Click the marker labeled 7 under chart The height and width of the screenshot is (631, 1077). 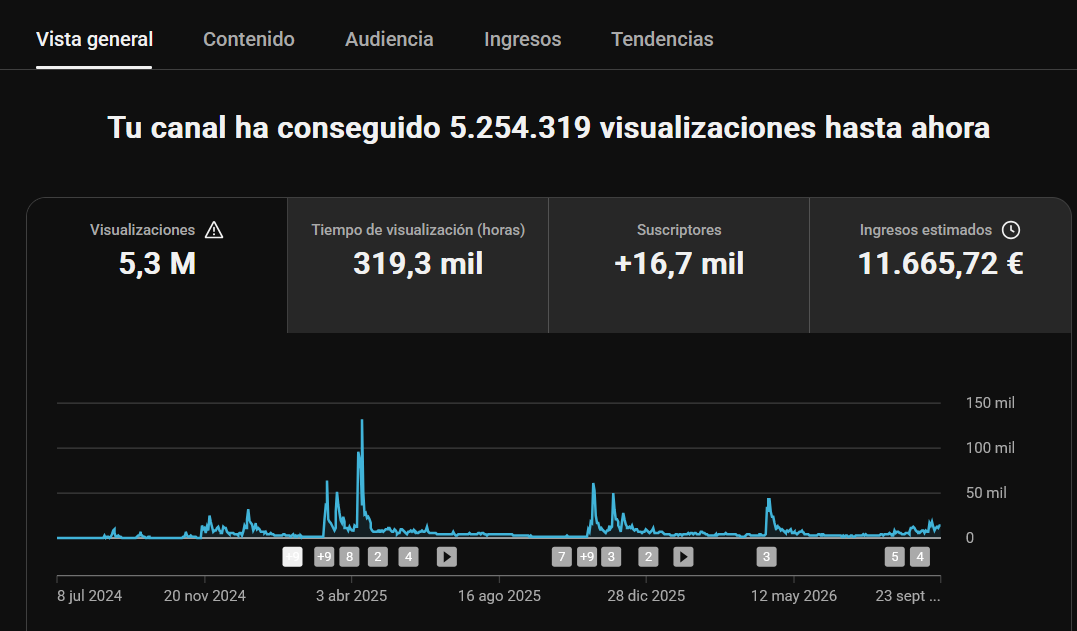pyautogui.click(x=562, y=557)
